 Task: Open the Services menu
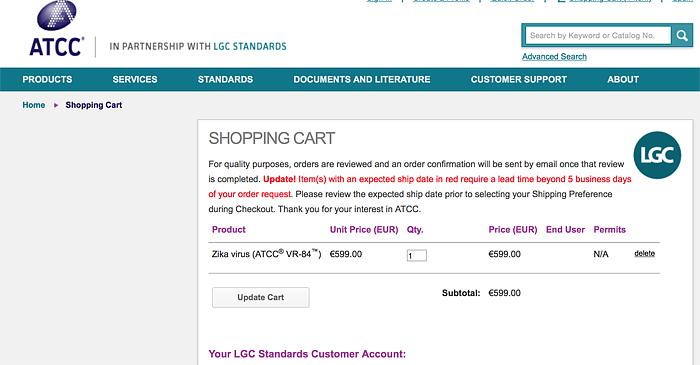(135, 79)
